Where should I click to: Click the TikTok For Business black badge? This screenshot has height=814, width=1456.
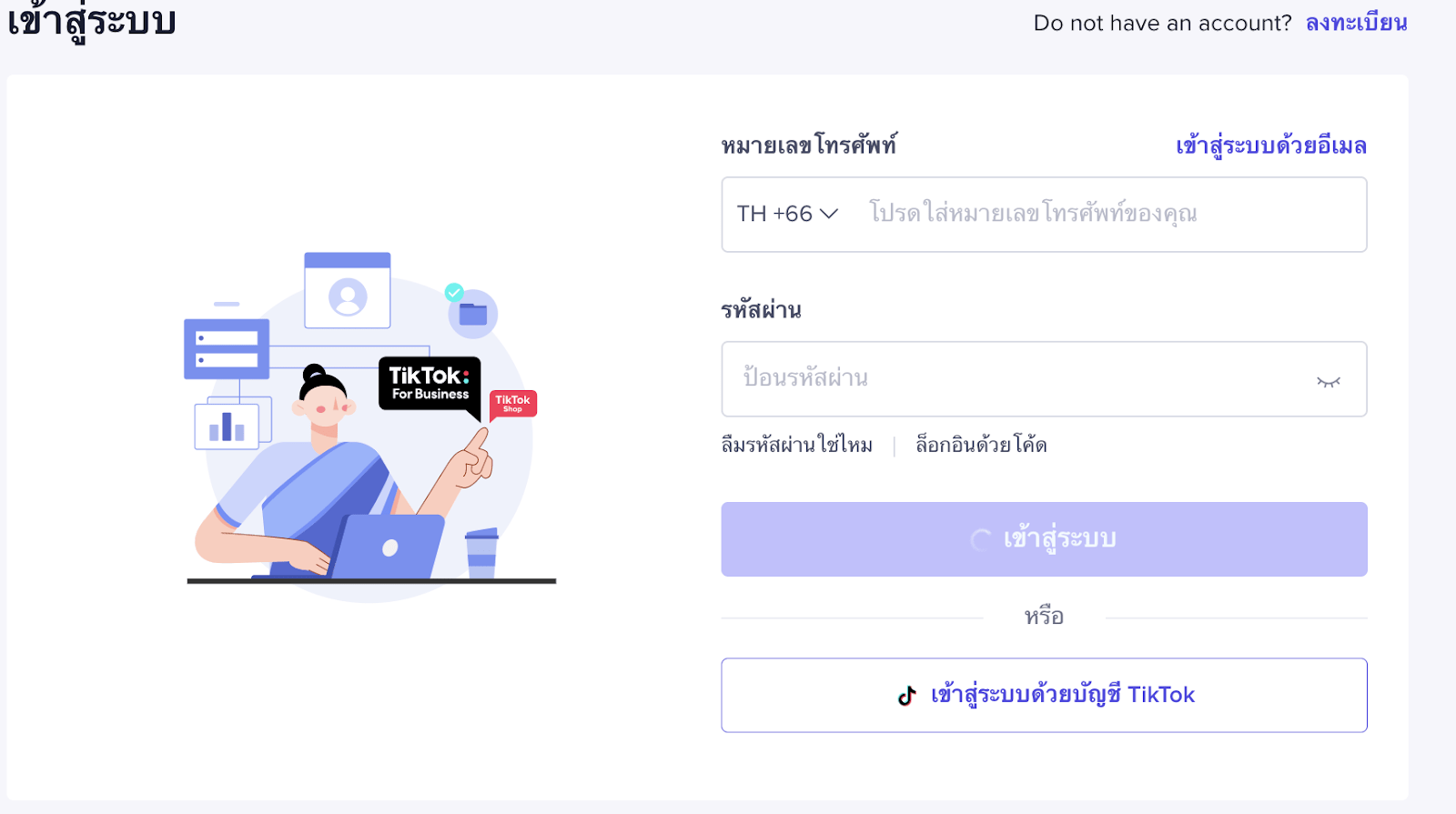click(430, 385)
